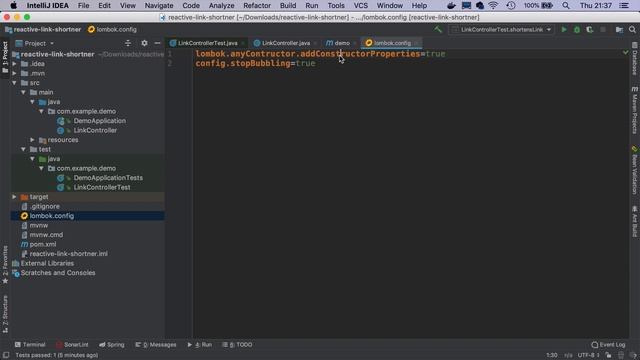This screenshot has height=360, width=640.
Task: Switch to LinkControllerTest.java tab
Action: pos(207,43)
